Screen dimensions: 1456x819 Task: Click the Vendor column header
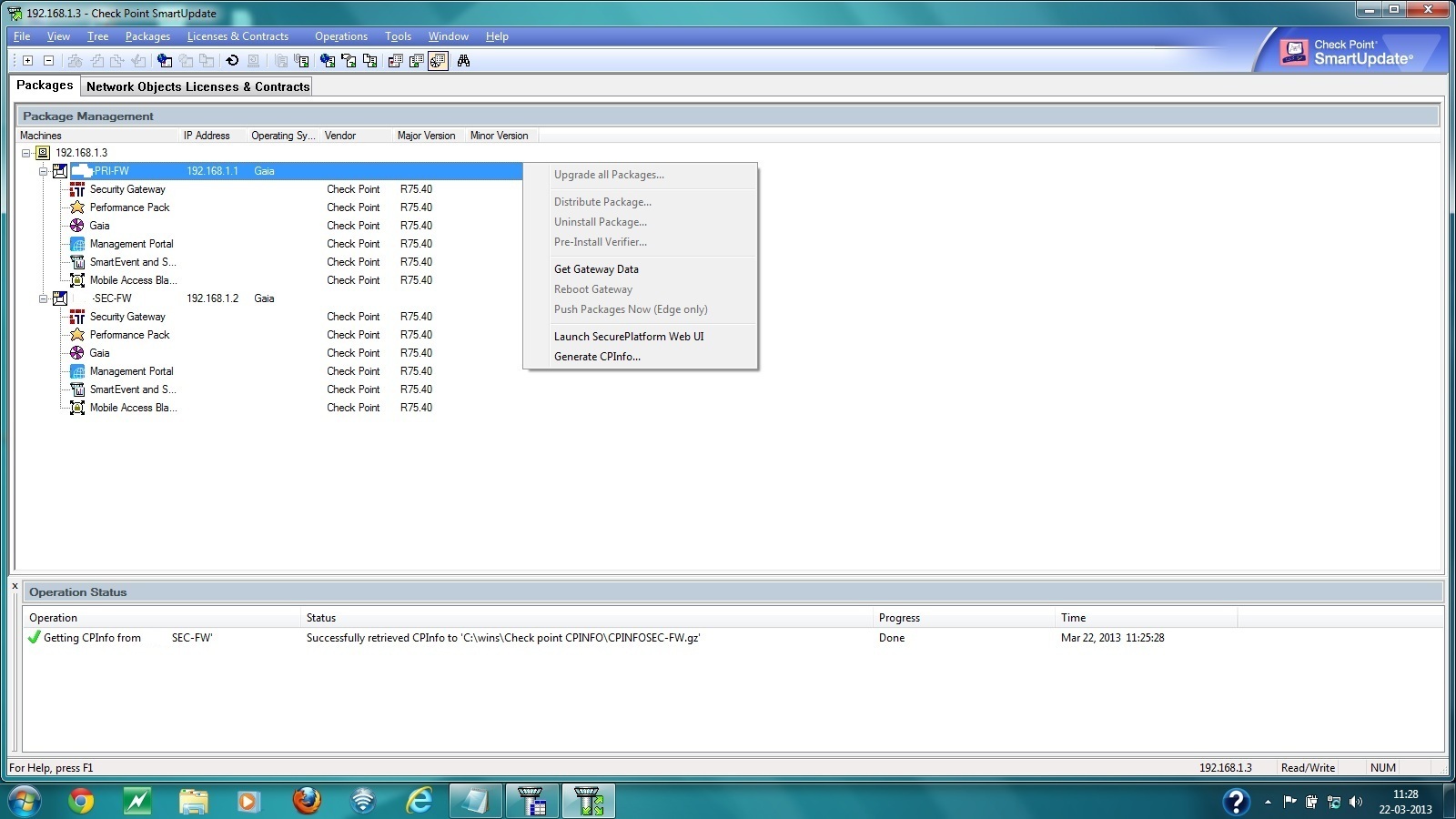coord(356,136)
